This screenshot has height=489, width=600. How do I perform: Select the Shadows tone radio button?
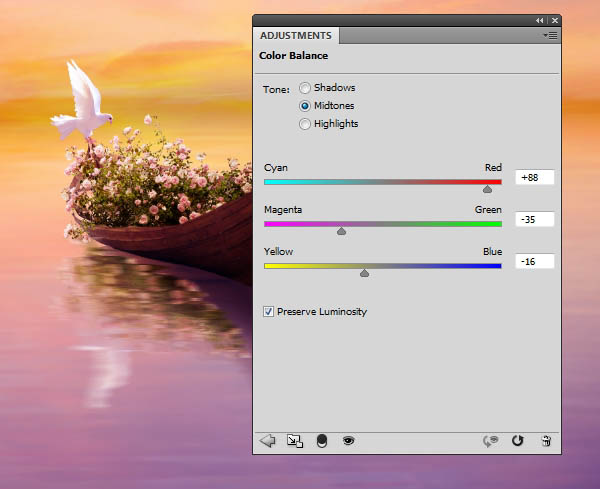pos(305,88)
